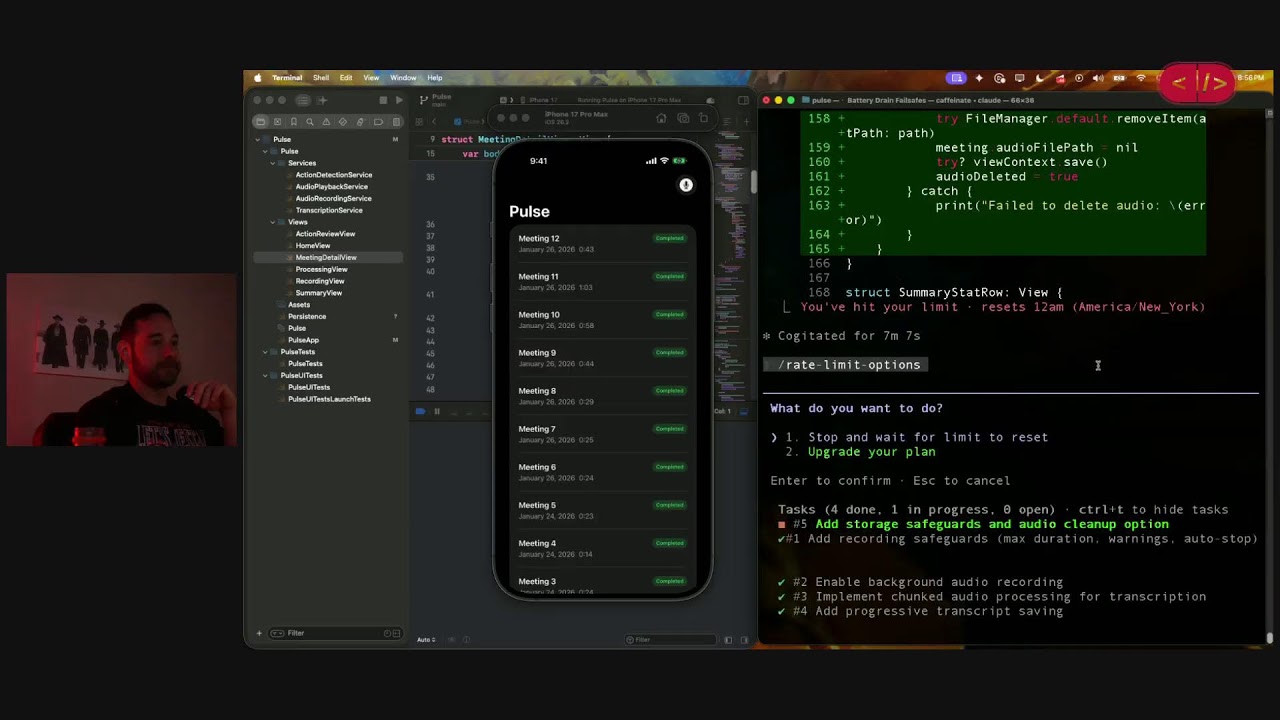
Task: Open Meeting 12 in the Pulse list
Action: [x=601, y=243]
